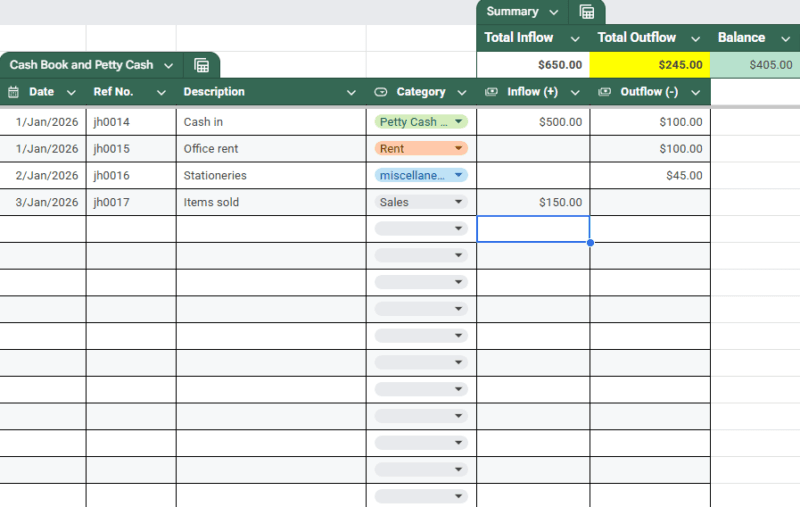Expand Cash Book and Petty Cash table menu
Screen dimensions: 800x507
coord(168,65)
